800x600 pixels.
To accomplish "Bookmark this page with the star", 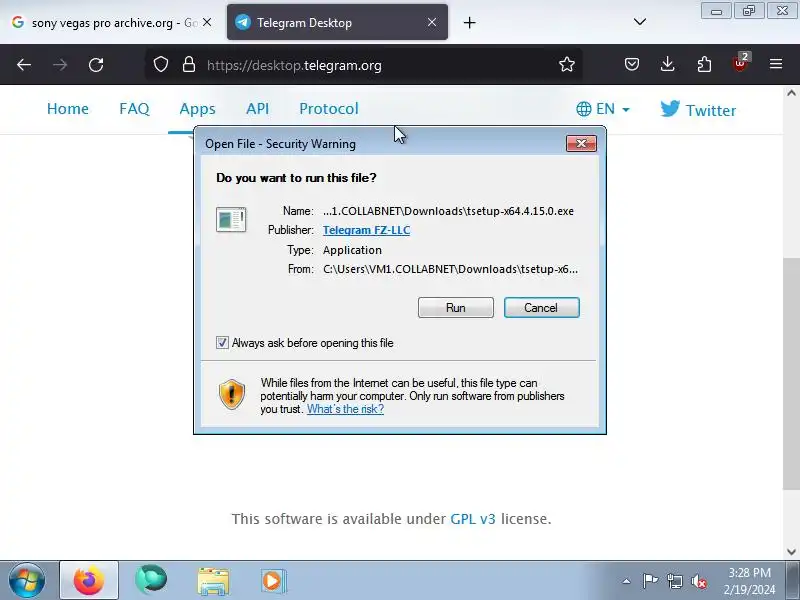I will pyautogui.click(x=566, y=65).
